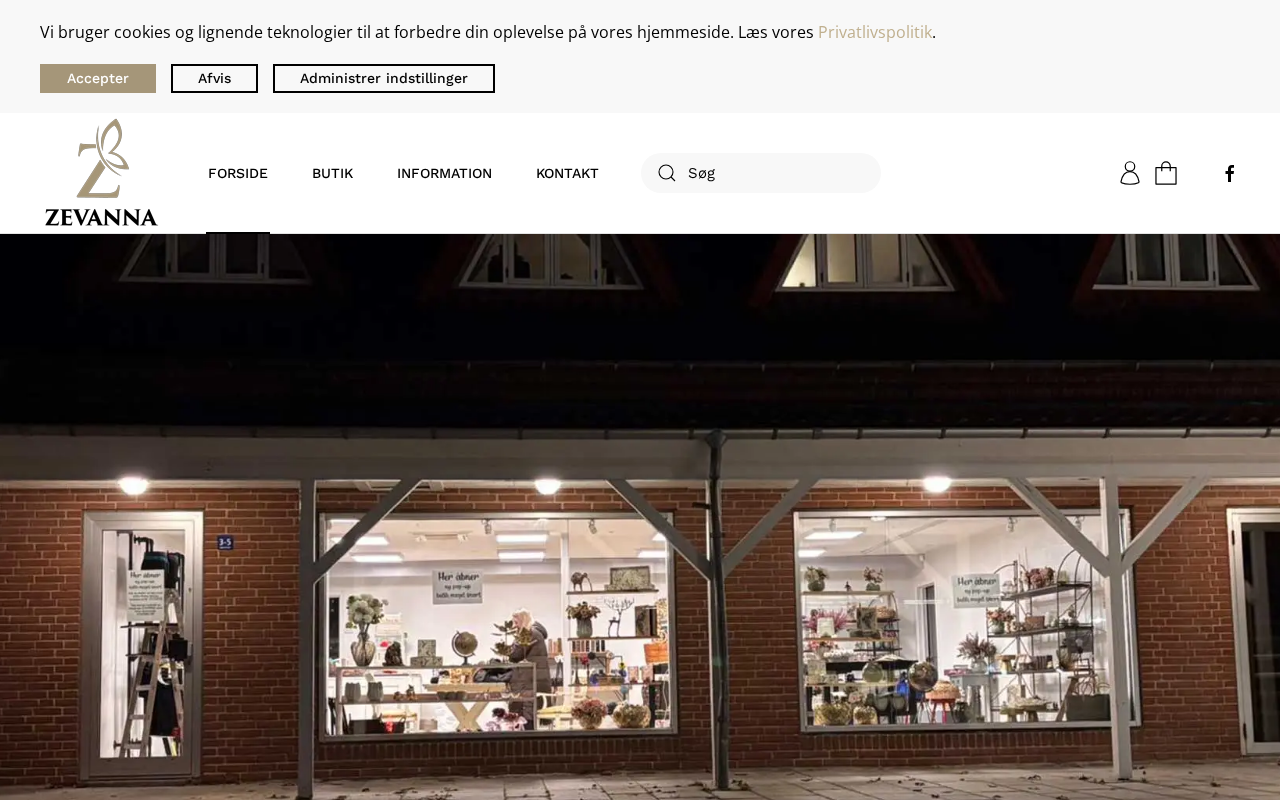Follow the Privatlivspolitik link
The height and width of the screenshot is (800, 1280).
(x=875, y=32)
